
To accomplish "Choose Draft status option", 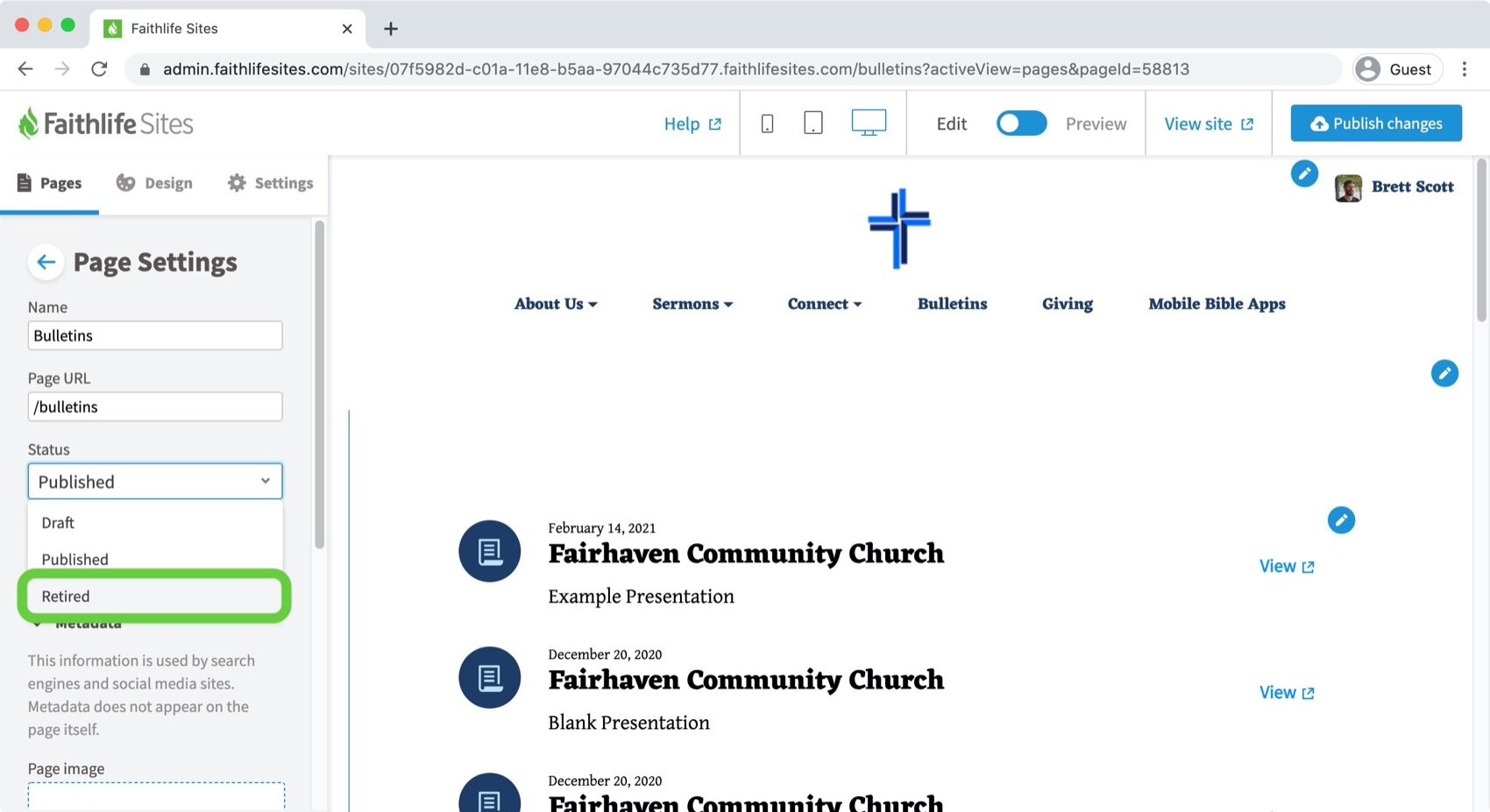I will coord(155,523).
